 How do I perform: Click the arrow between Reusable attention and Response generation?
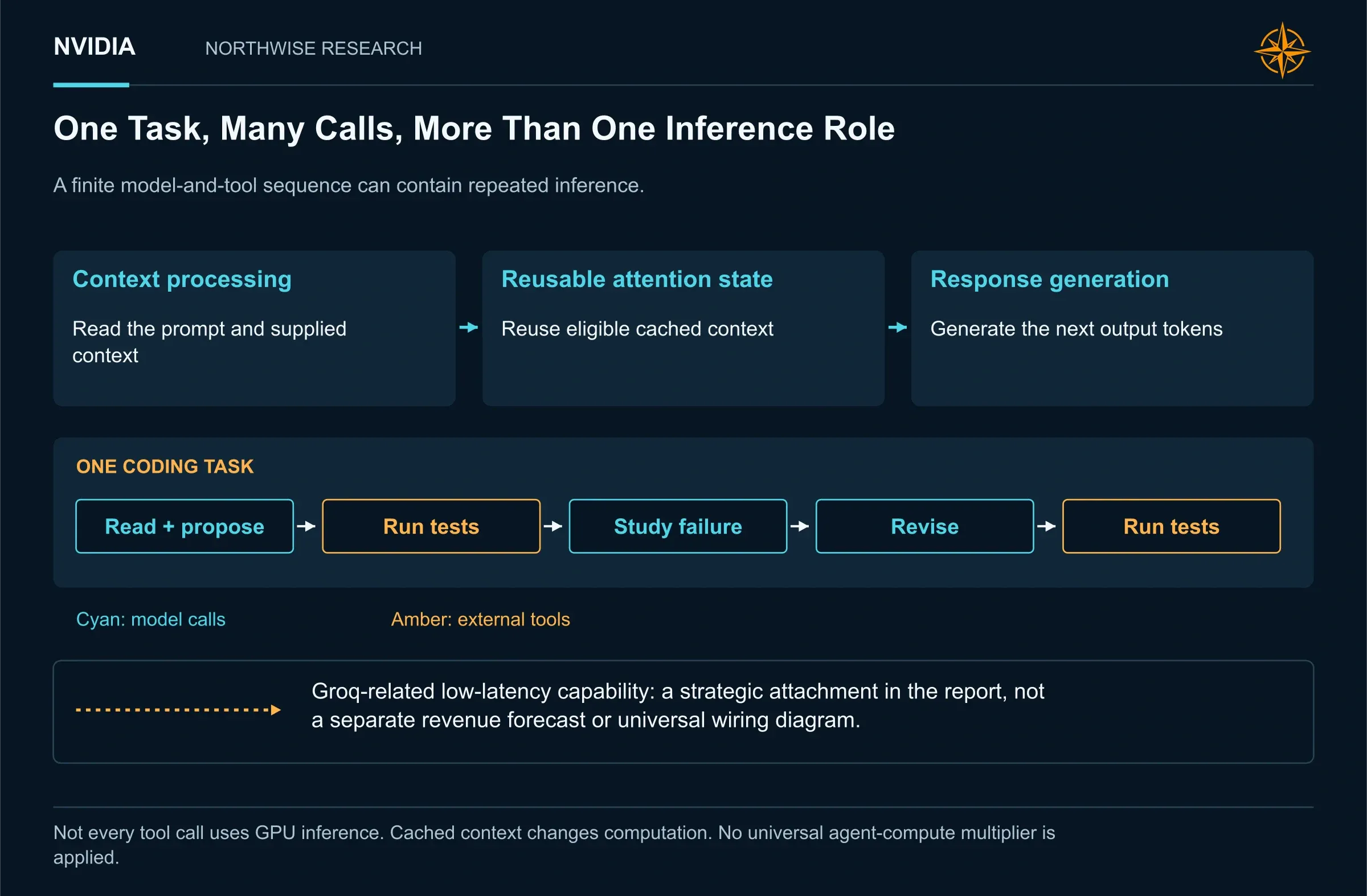898,328
